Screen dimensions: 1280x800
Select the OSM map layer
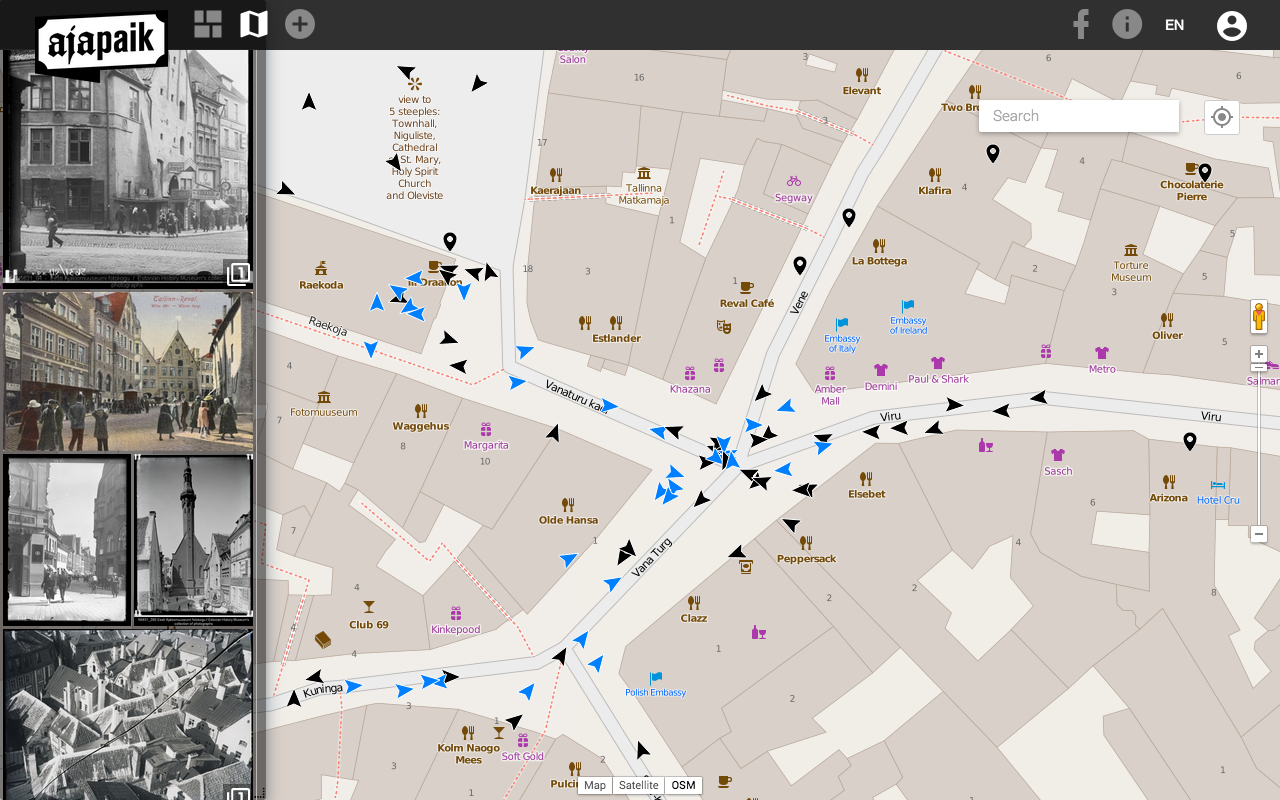(x=683, y=785)
